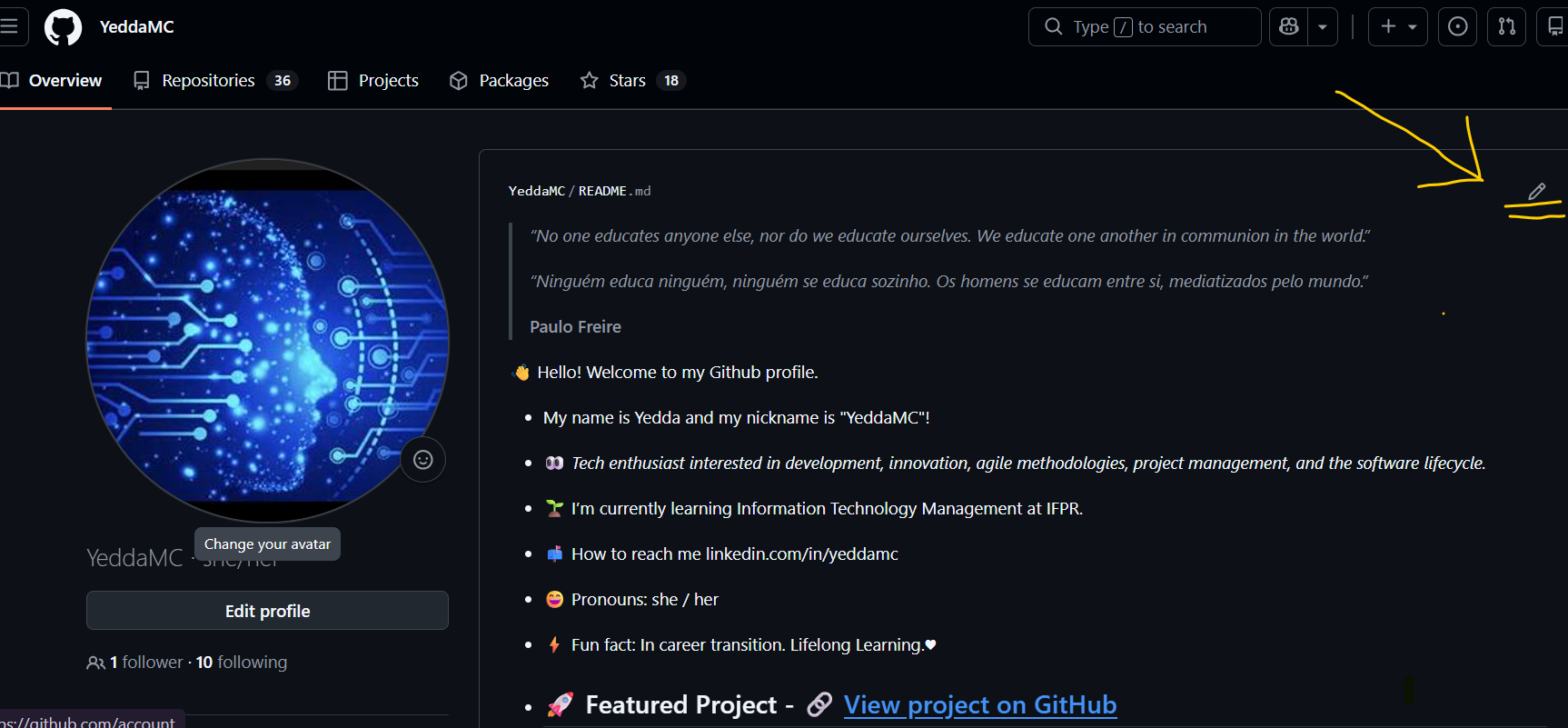Image resolution: width=1568 pixels, height=728 pixels.
Task: Switch to the Stars tab
Action: [632, 81]
